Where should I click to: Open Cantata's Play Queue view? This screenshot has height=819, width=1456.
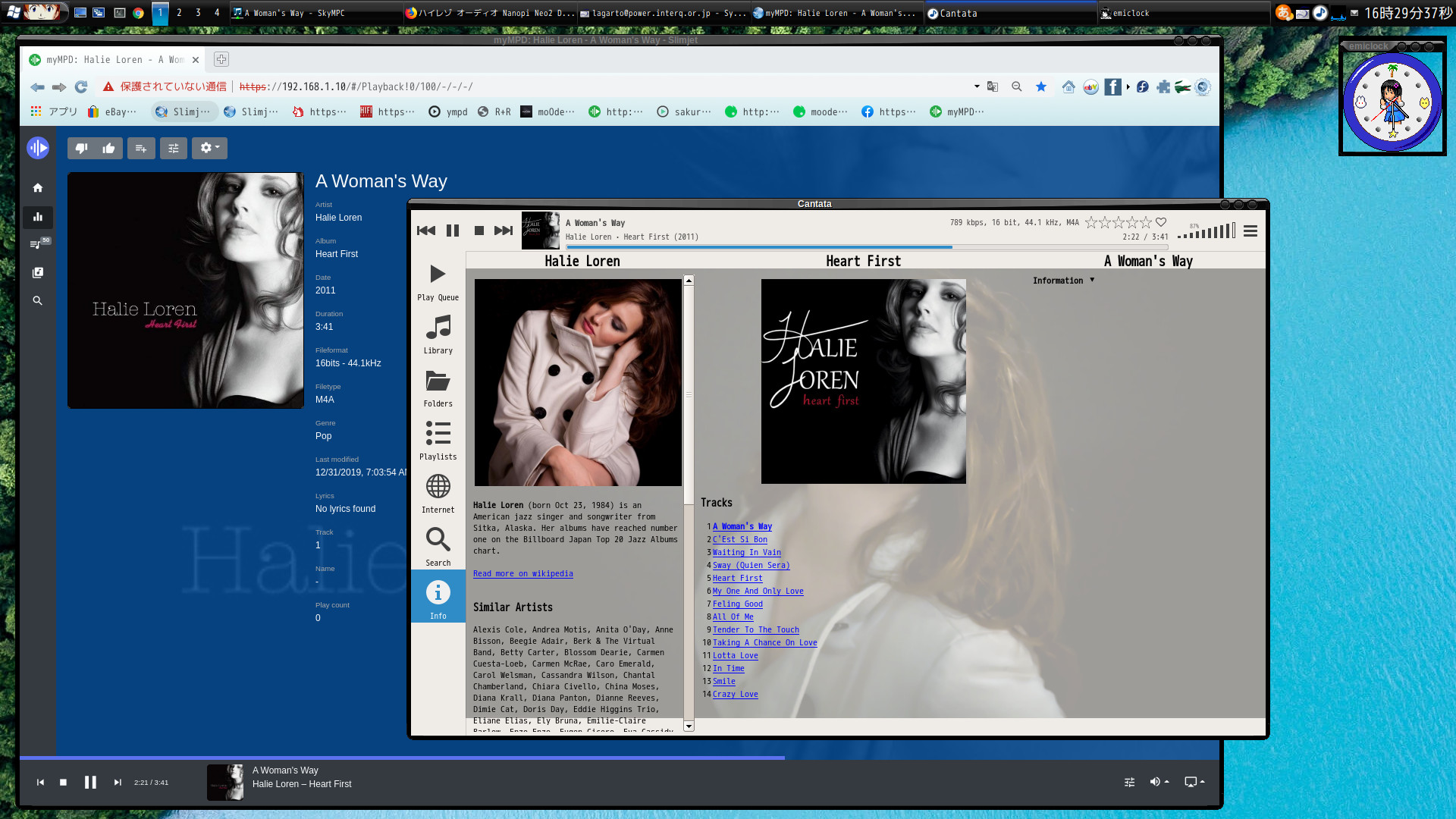[438, 282]
